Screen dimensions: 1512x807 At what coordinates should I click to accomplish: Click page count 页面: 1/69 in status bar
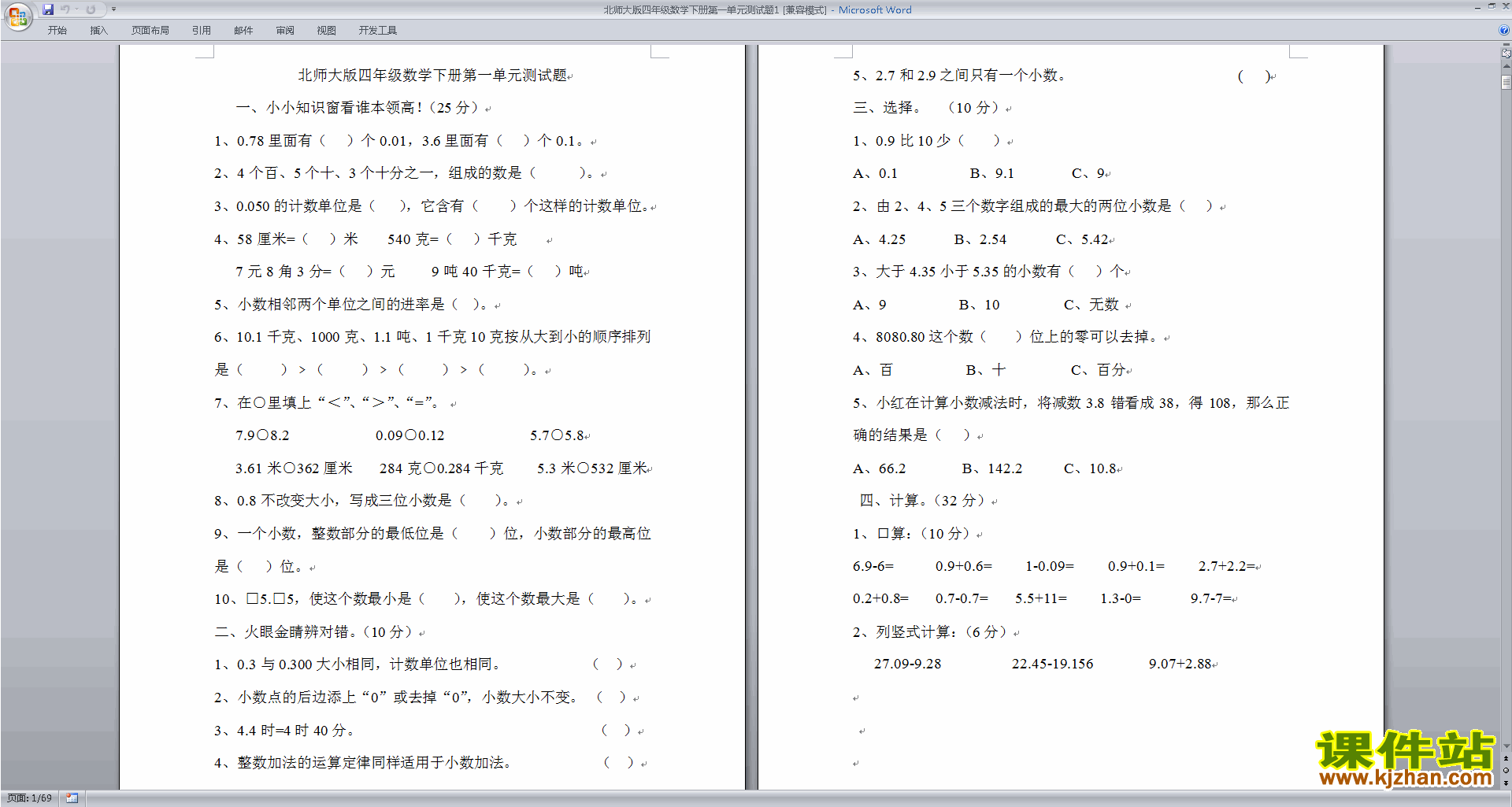tap(30, 798)
